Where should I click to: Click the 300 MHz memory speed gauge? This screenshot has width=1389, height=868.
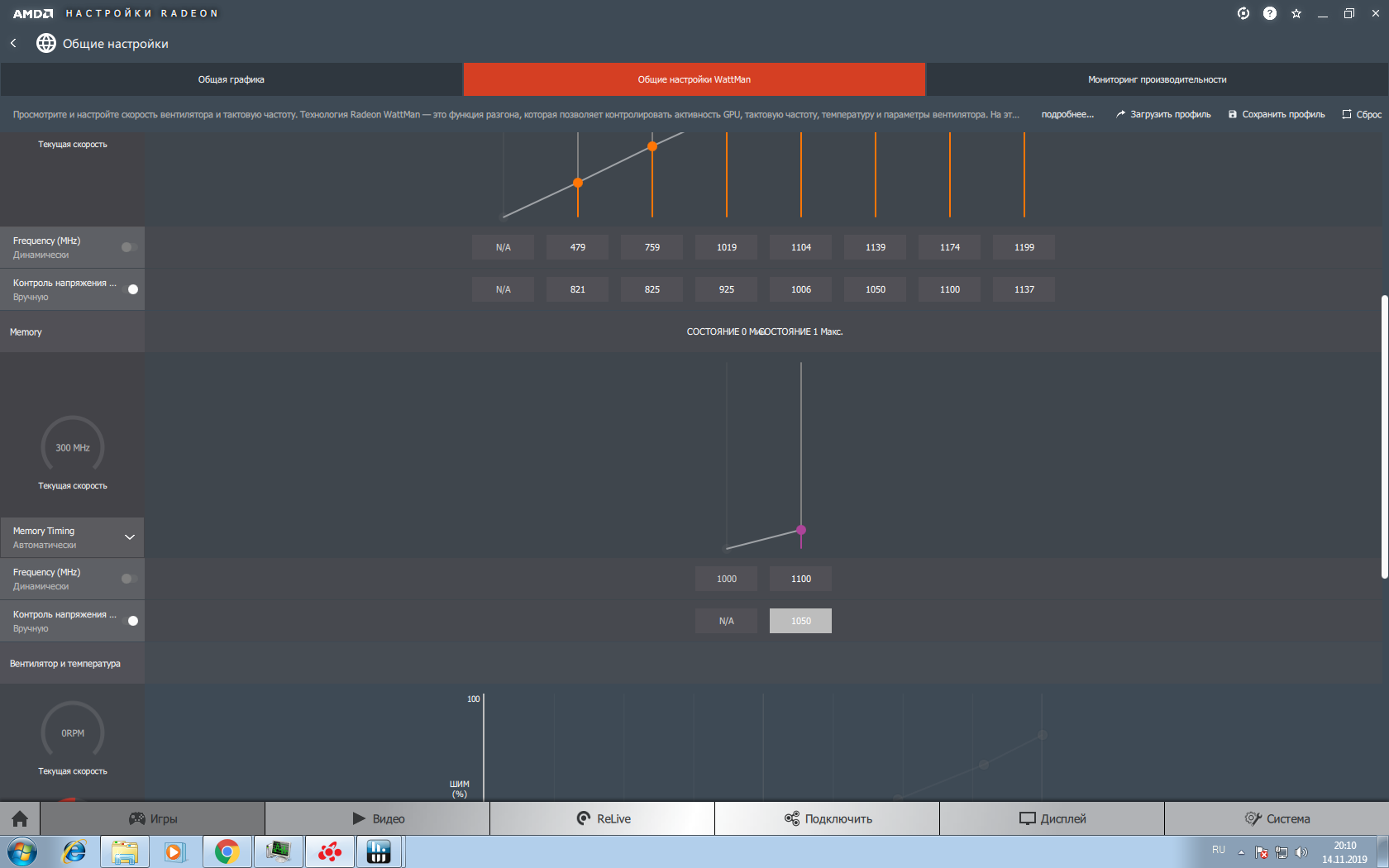coord(73,447)
